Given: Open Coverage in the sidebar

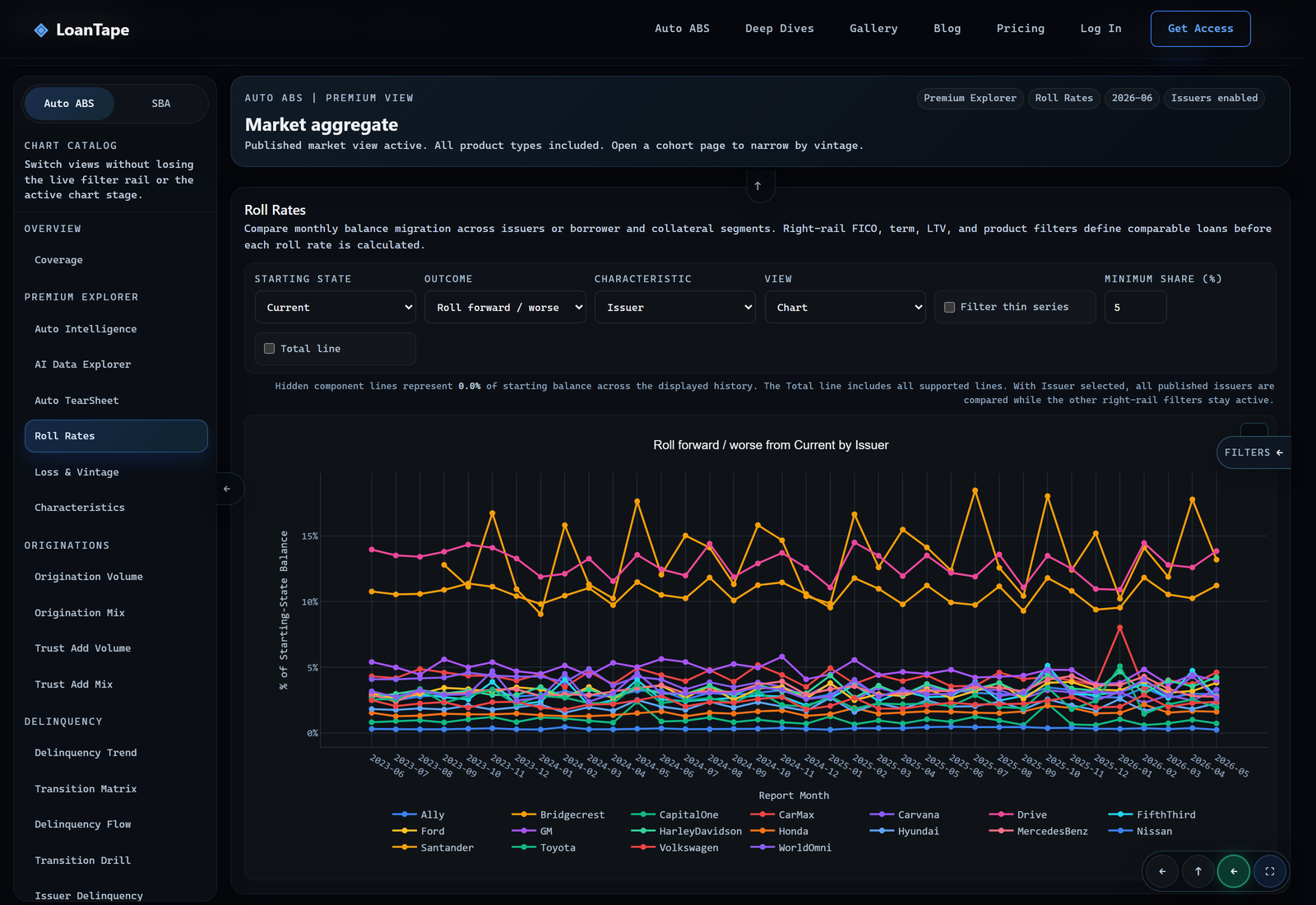Looking at the screenshot, I should pyautogui.click(x=116, y=260).
